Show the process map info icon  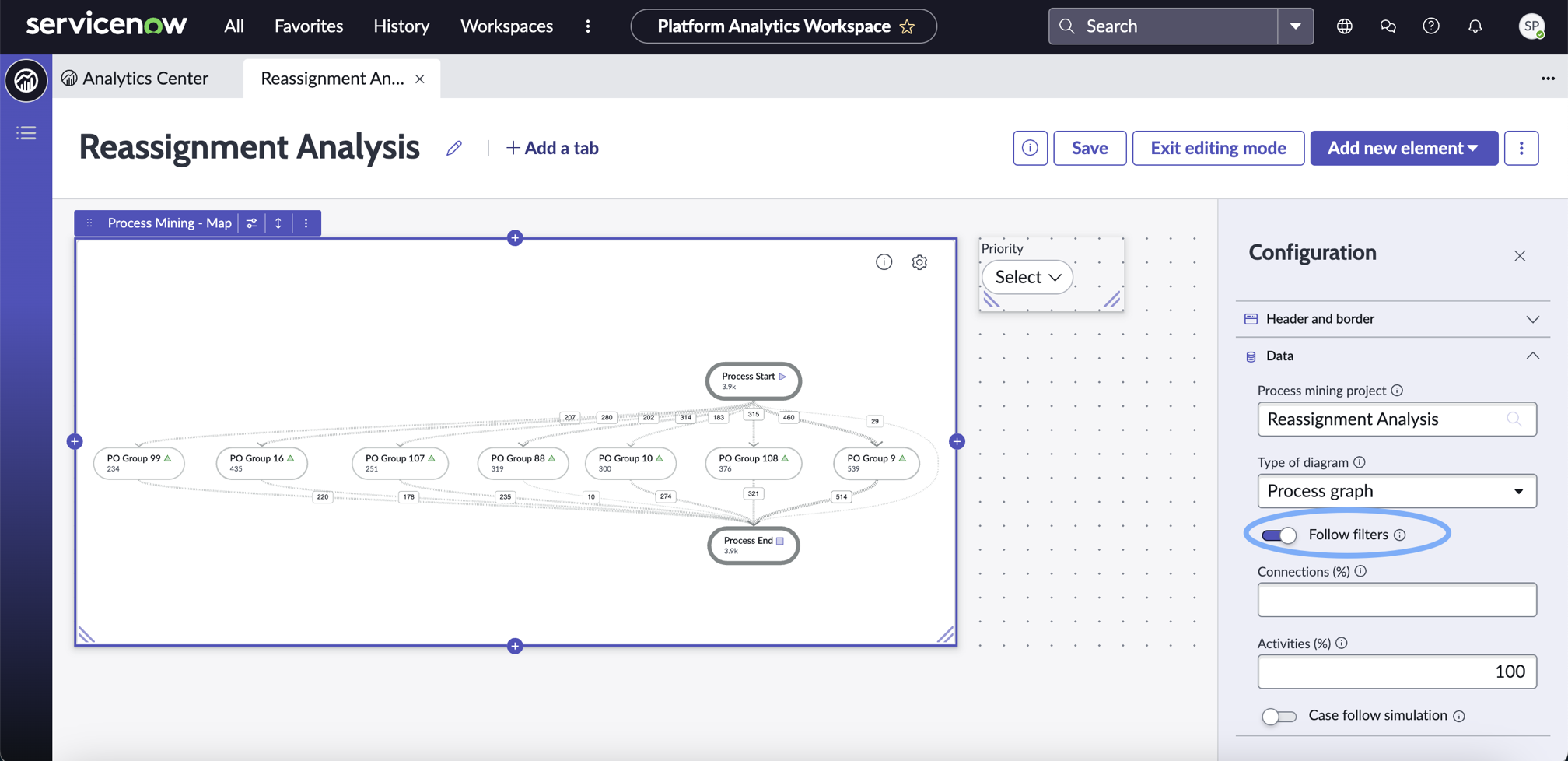click(x=884, y=262)
